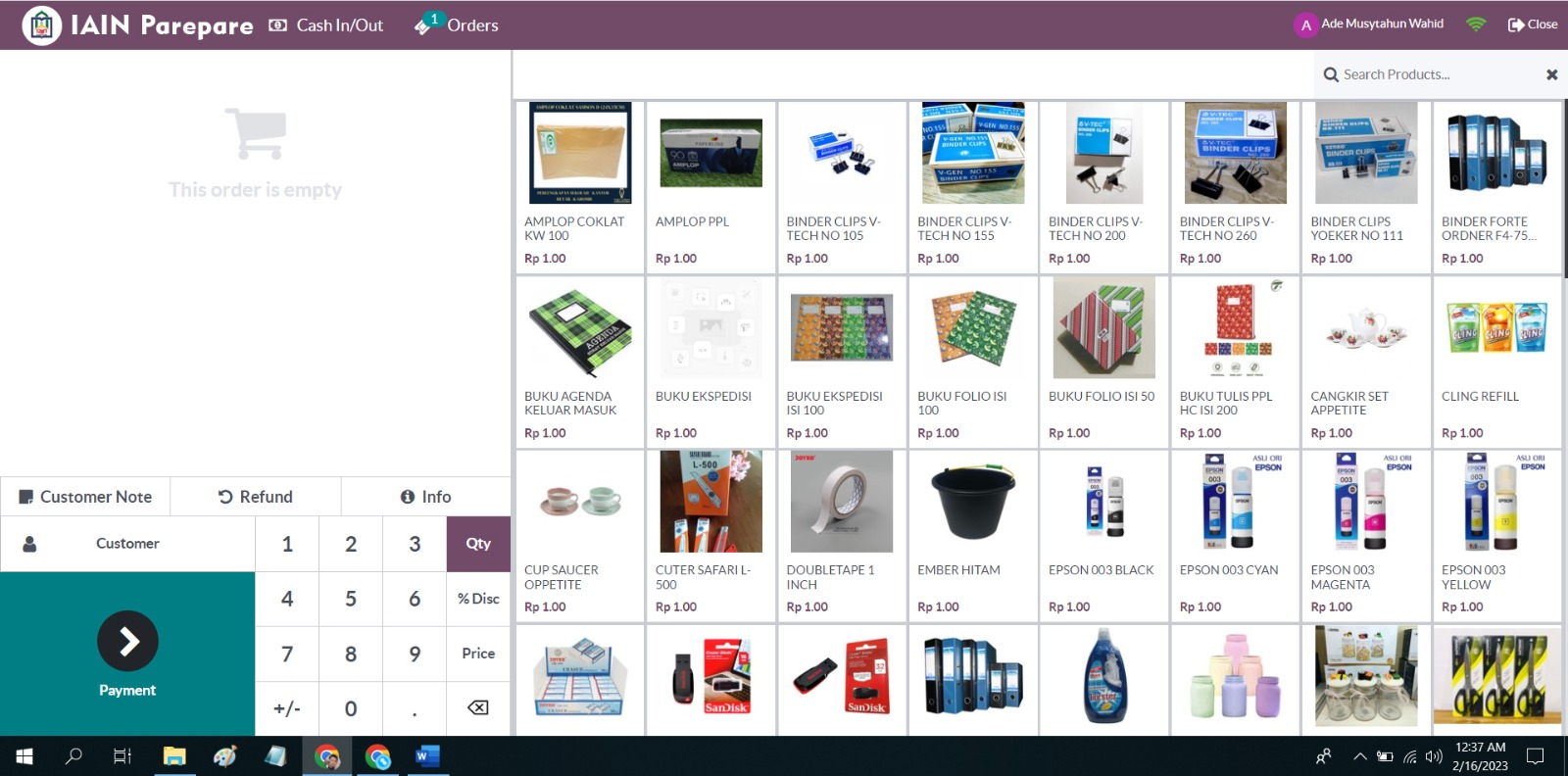The width and height of the screenshot is (1568, 776).
Task: Switch numpad to Price mode
Action: click(x=478, y=654)
